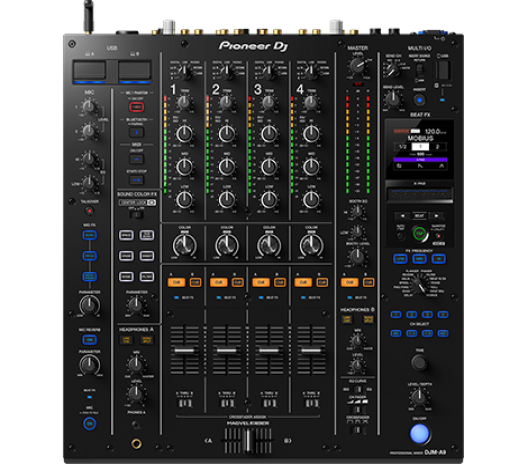Toggle the Multi I/O Insert button
This screenshot has height=464, width=528.
(419, 100)
